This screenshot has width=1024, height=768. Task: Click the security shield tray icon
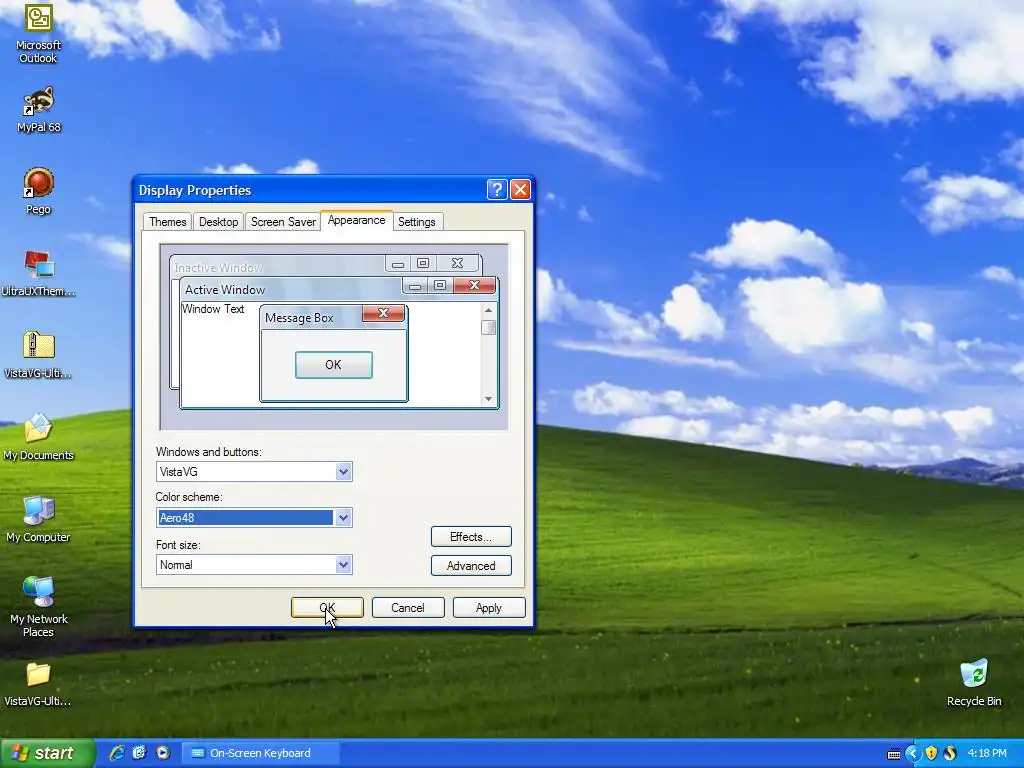pyautogui.click(x=931, y=754)
